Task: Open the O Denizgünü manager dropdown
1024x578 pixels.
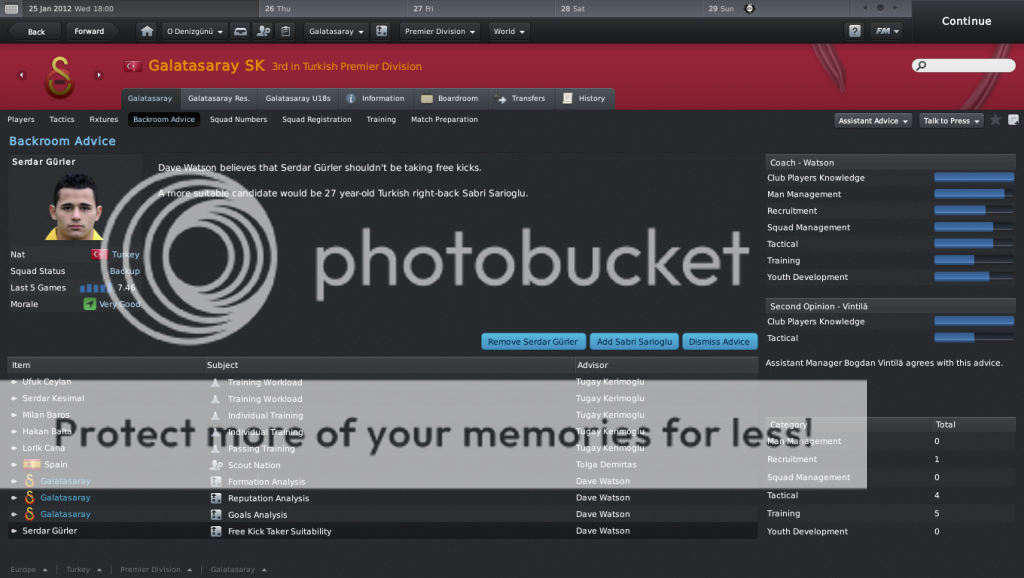Action: coord(194,31)
